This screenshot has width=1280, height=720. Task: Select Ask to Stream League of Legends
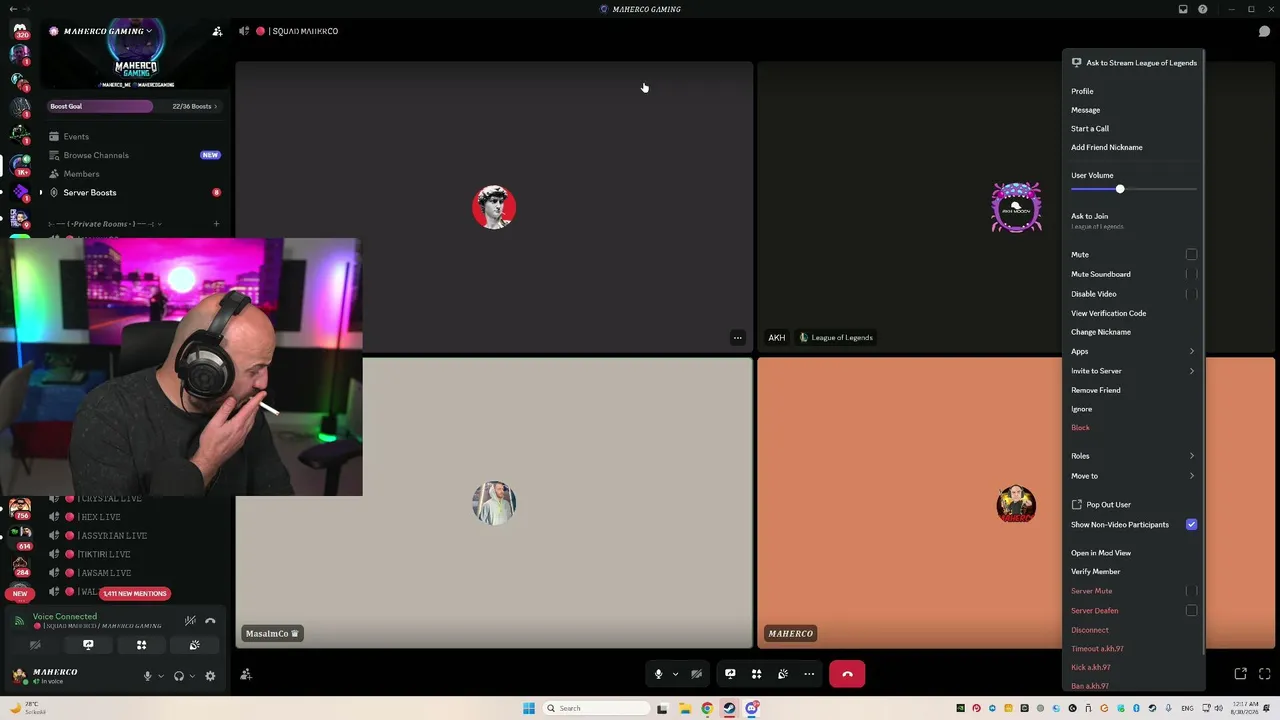click(x=1133, y=62)
